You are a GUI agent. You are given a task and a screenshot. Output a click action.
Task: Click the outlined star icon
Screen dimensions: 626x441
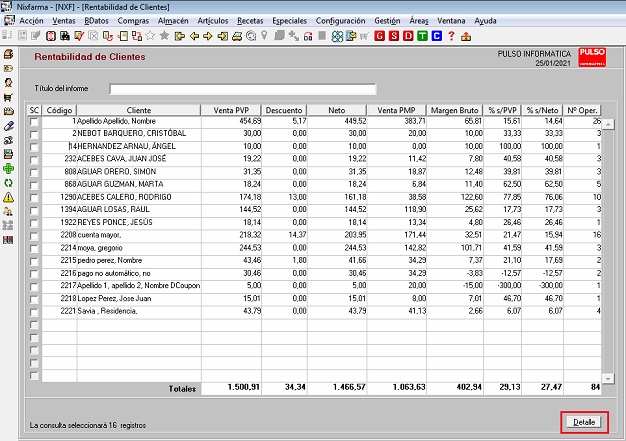click(150, 36)
